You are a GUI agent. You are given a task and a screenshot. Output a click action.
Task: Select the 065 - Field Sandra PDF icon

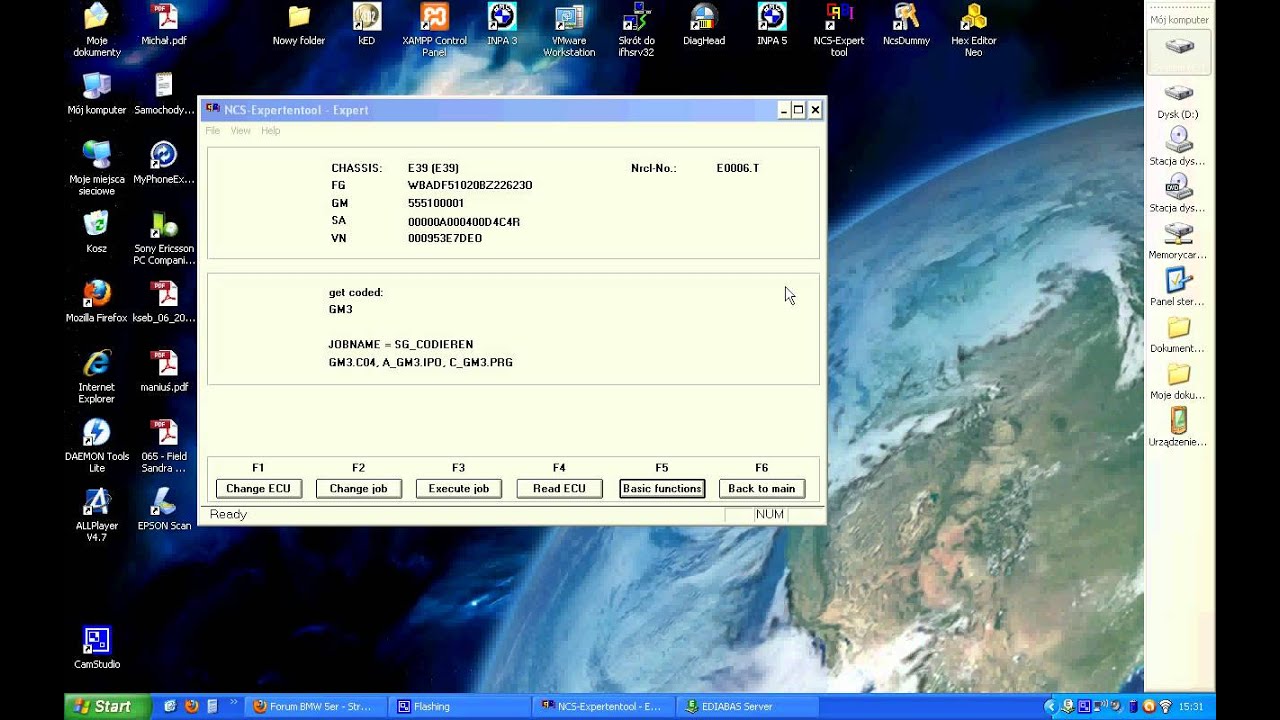[x=163, y=445]
